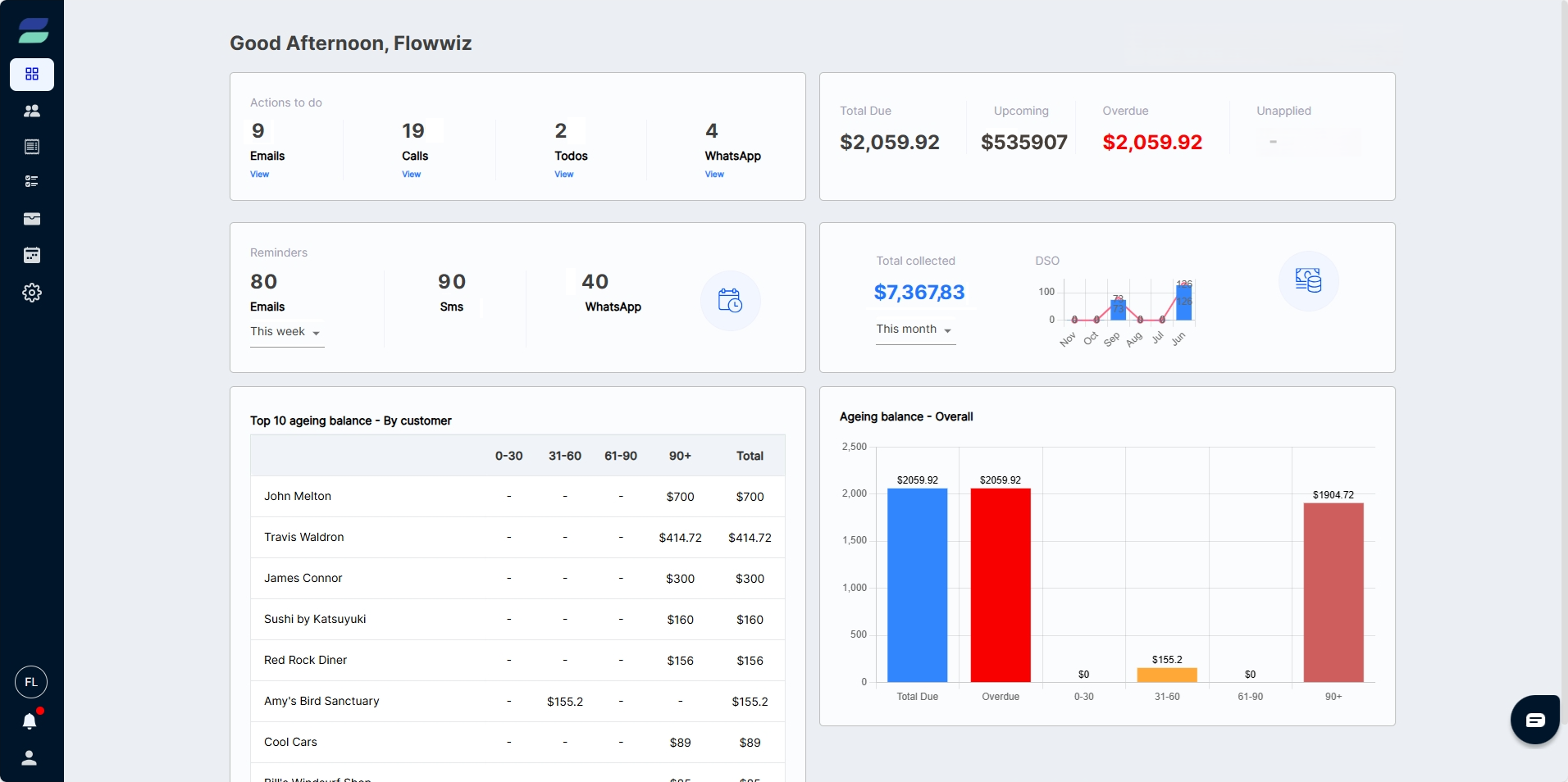Click the Unapplied label
Viewport: 1568px width, 782px height.
(1283, 111)
